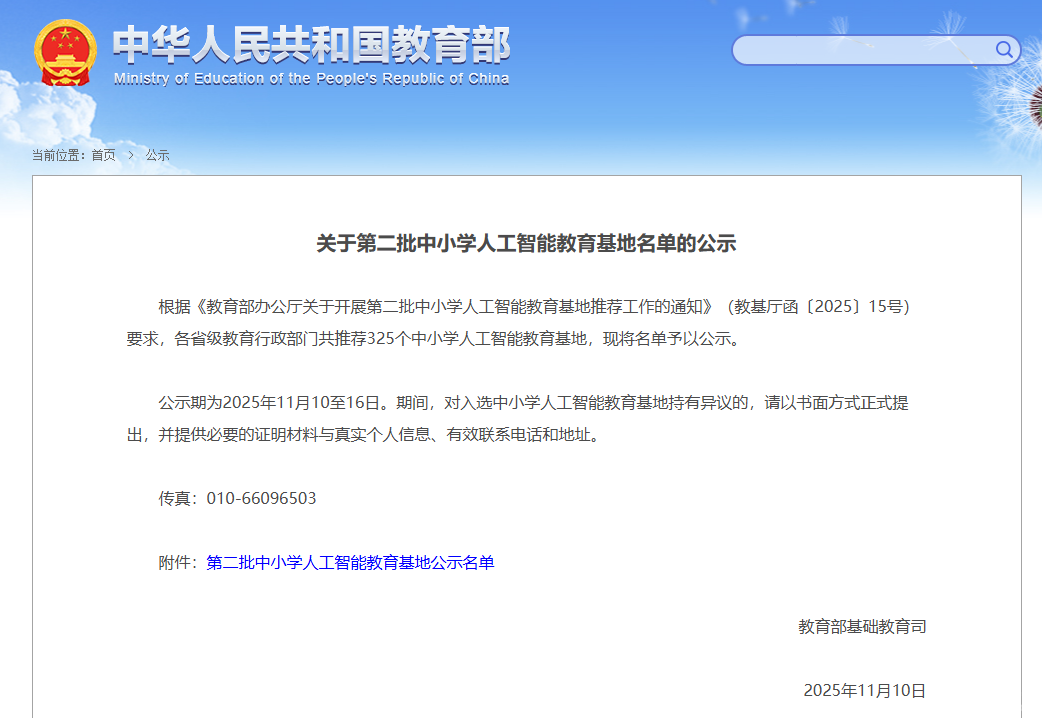
Task: Click the breadcrumb chevron separator
Action: point(131,155)
